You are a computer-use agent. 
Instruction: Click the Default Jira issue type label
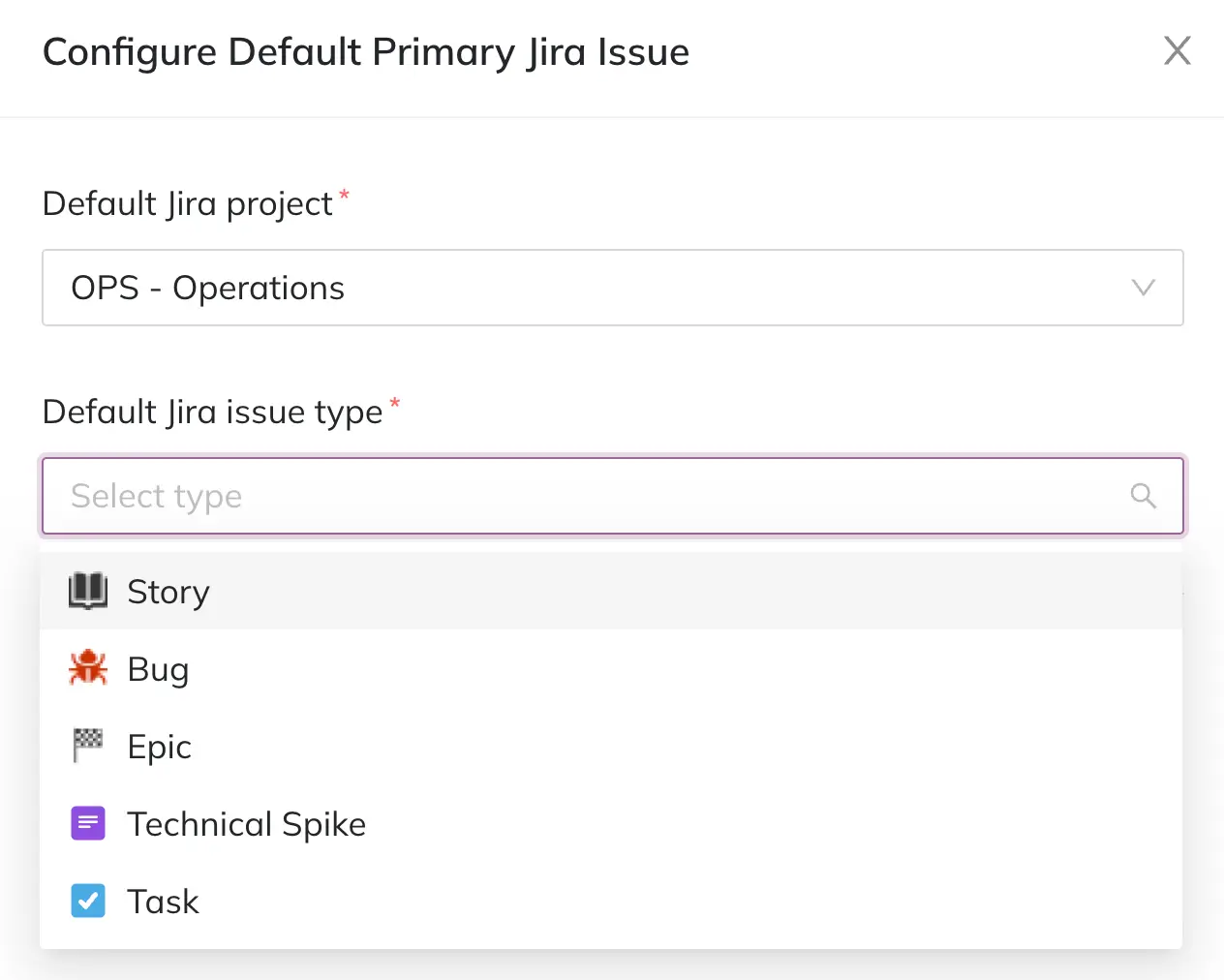tap(213, 413)
